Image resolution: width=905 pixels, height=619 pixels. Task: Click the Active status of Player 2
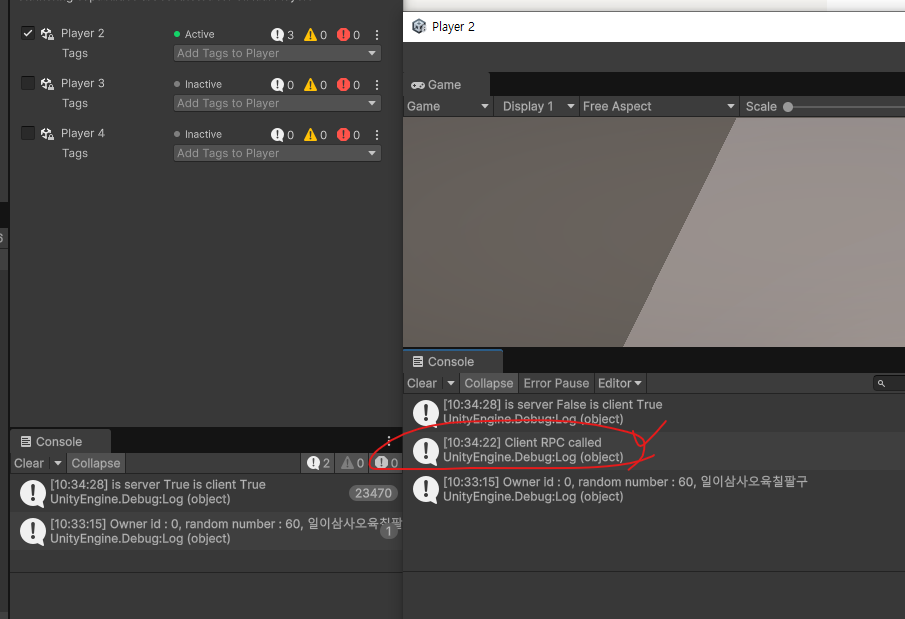pyautogui.click(x=194, y=35)
